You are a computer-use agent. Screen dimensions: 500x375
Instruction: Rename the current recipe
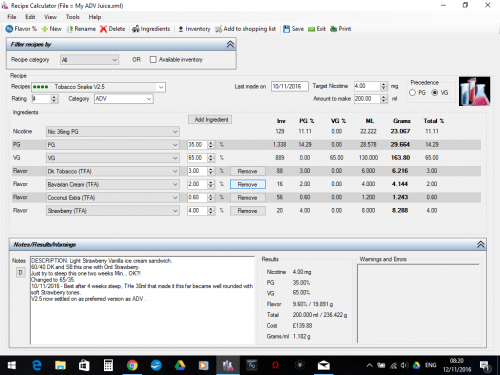tap(81, 29)
